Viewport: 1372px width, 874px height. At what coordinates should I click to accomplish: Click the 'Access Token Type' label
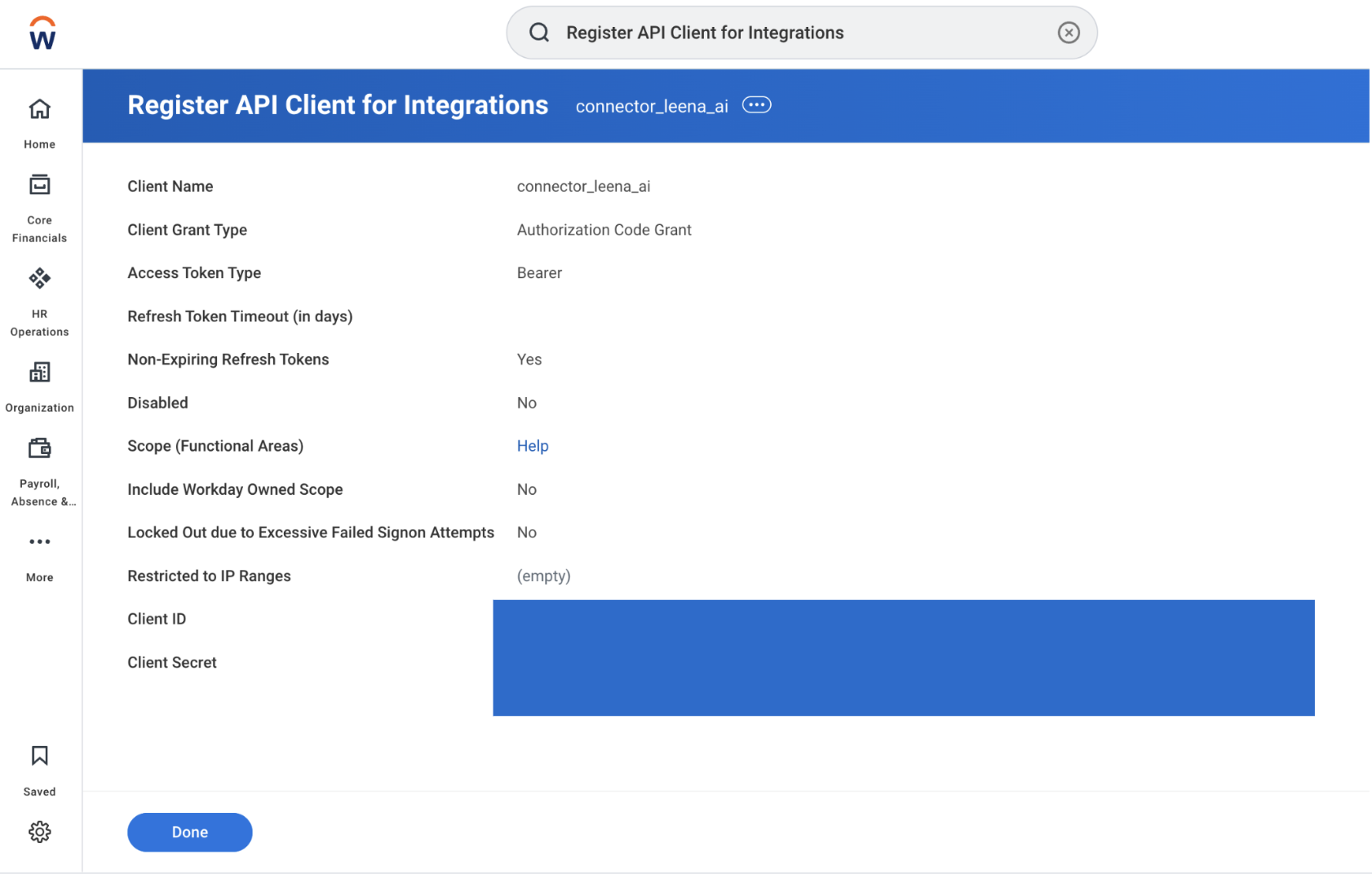194,273
